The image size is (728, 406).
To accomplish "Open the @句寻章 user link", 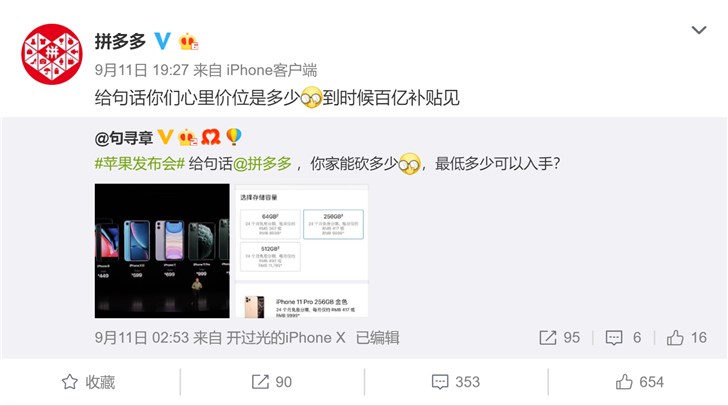I will (x=124, y=138).
